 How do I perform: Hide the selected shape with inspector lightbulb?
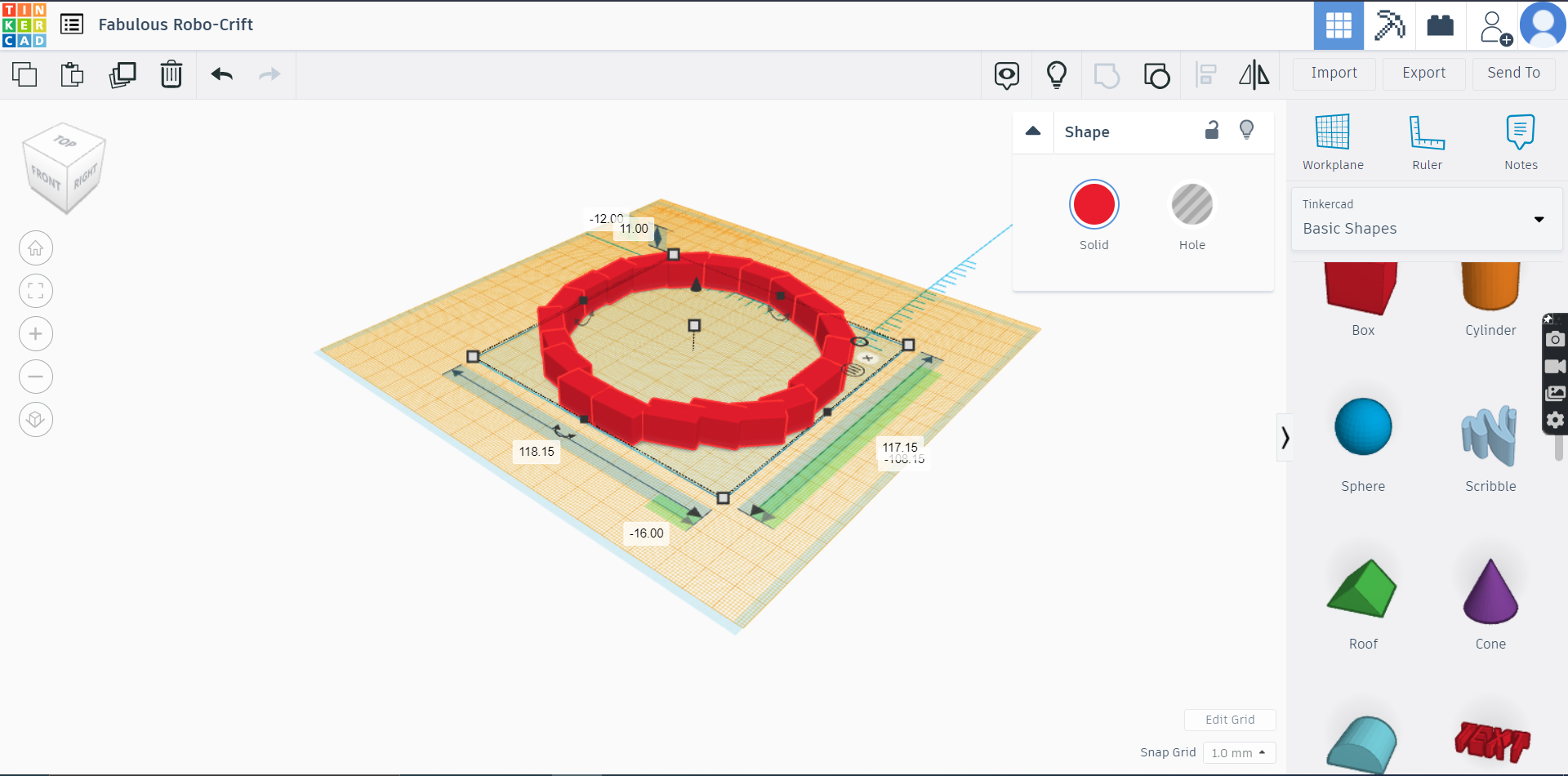pos(1246,130)
